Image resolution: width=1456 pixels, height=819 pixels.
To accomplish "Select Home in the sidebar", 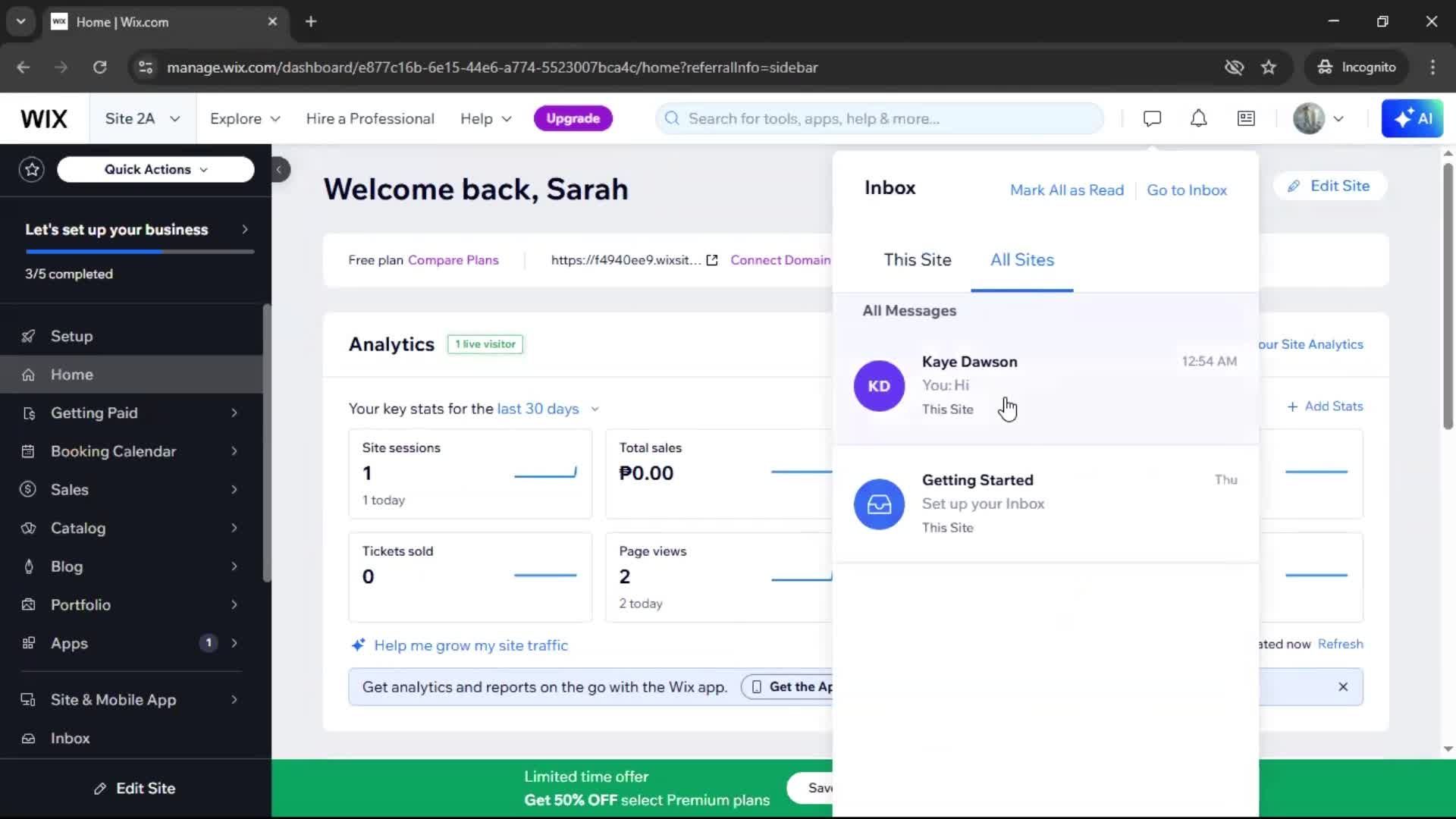I will 132,375.
